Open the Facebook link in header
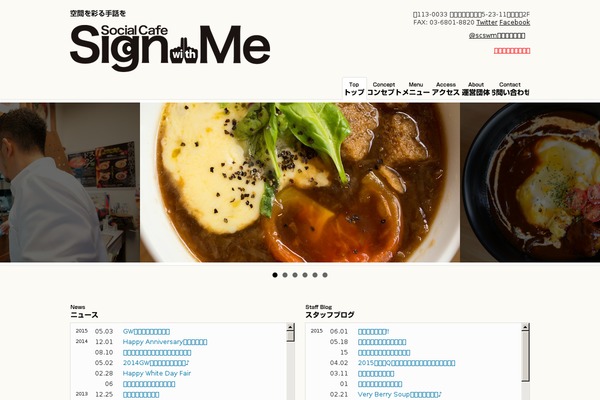The width and height of the screenshot is (600, 400). click(x=515, y=23)
